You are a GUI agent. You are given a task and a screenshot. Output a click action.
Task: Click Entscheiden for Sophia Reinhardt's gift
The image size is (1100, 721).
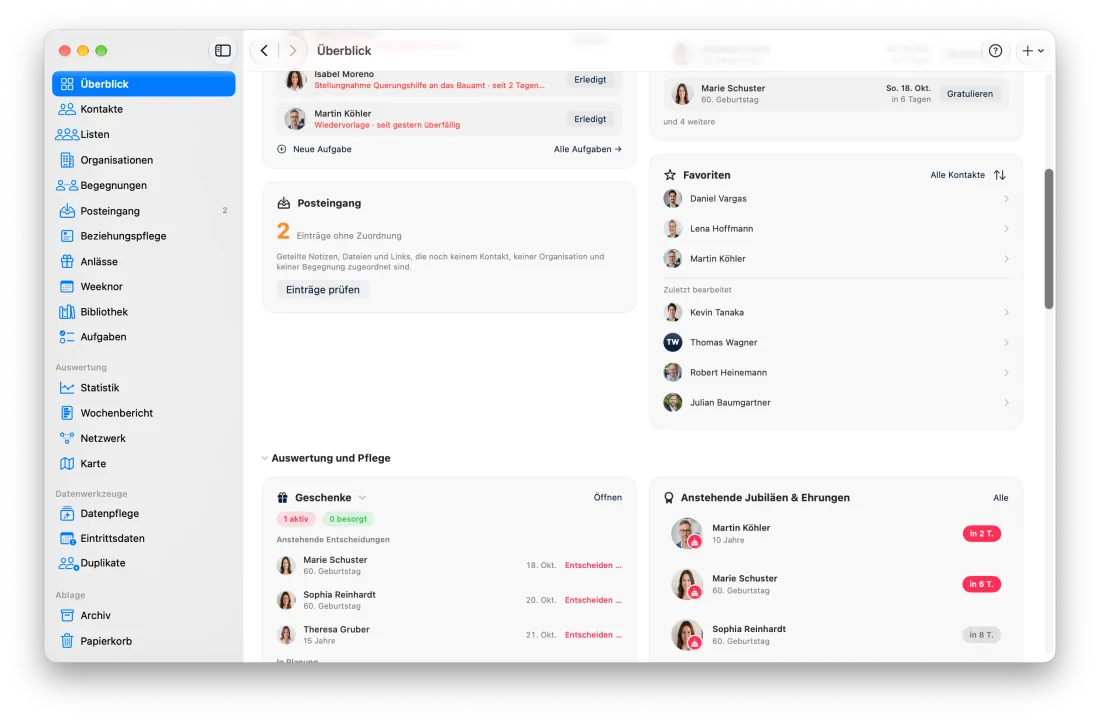593,600
